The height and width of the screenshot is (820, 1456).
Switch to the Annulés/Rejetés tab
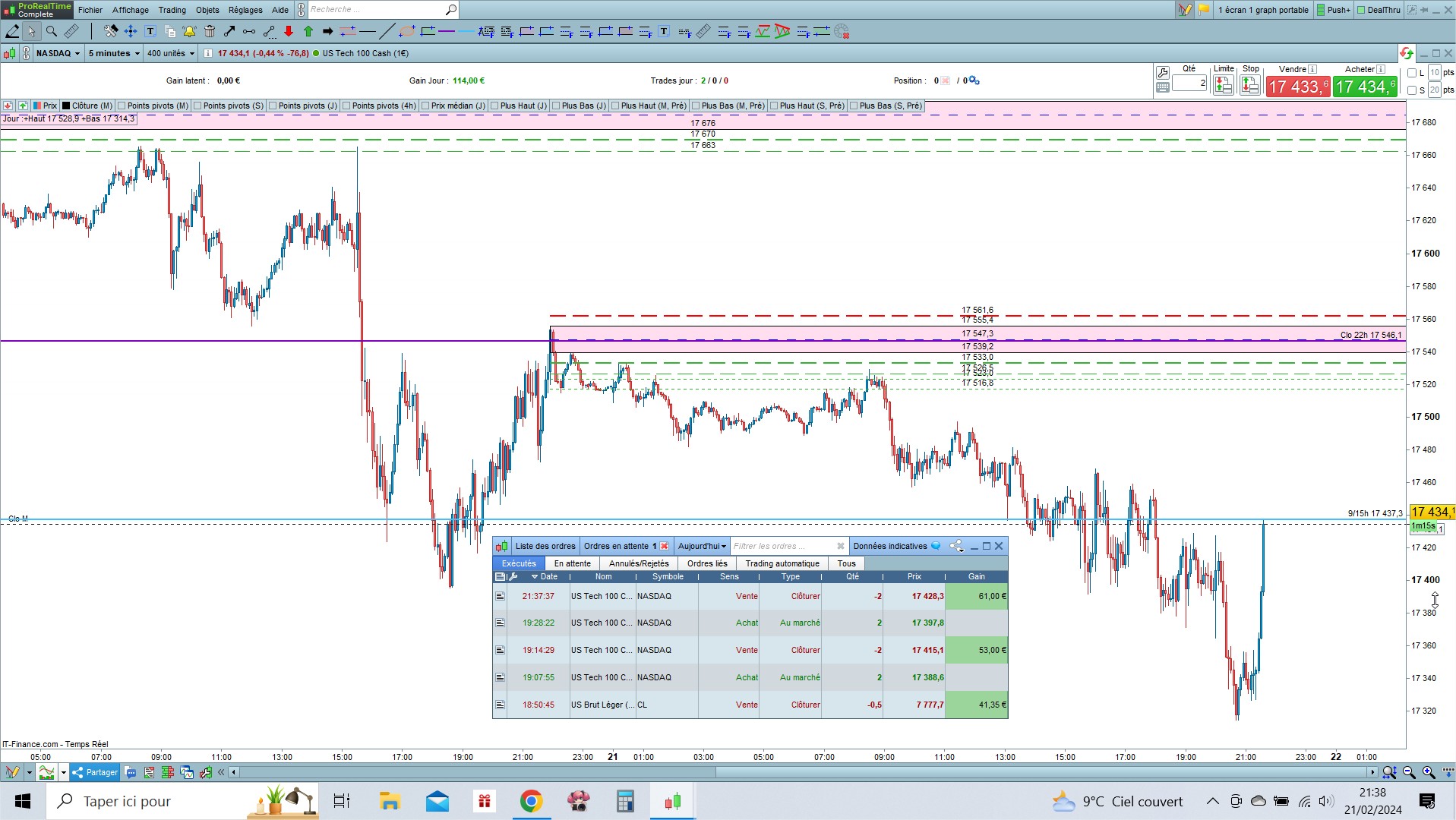(x=639, y=563)
